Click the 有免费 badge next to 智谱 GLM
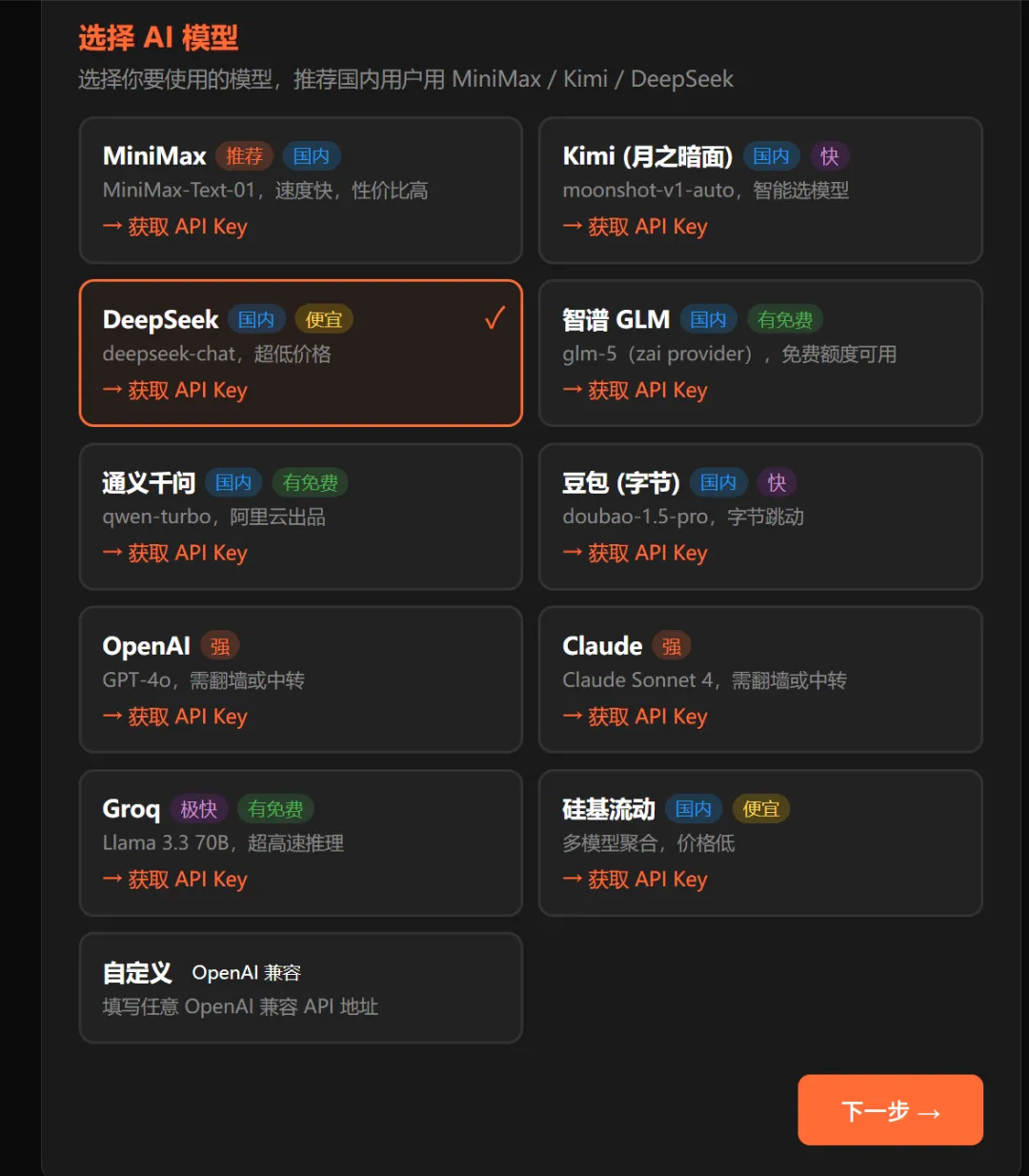1029x1176 pixels. [786, 319]
